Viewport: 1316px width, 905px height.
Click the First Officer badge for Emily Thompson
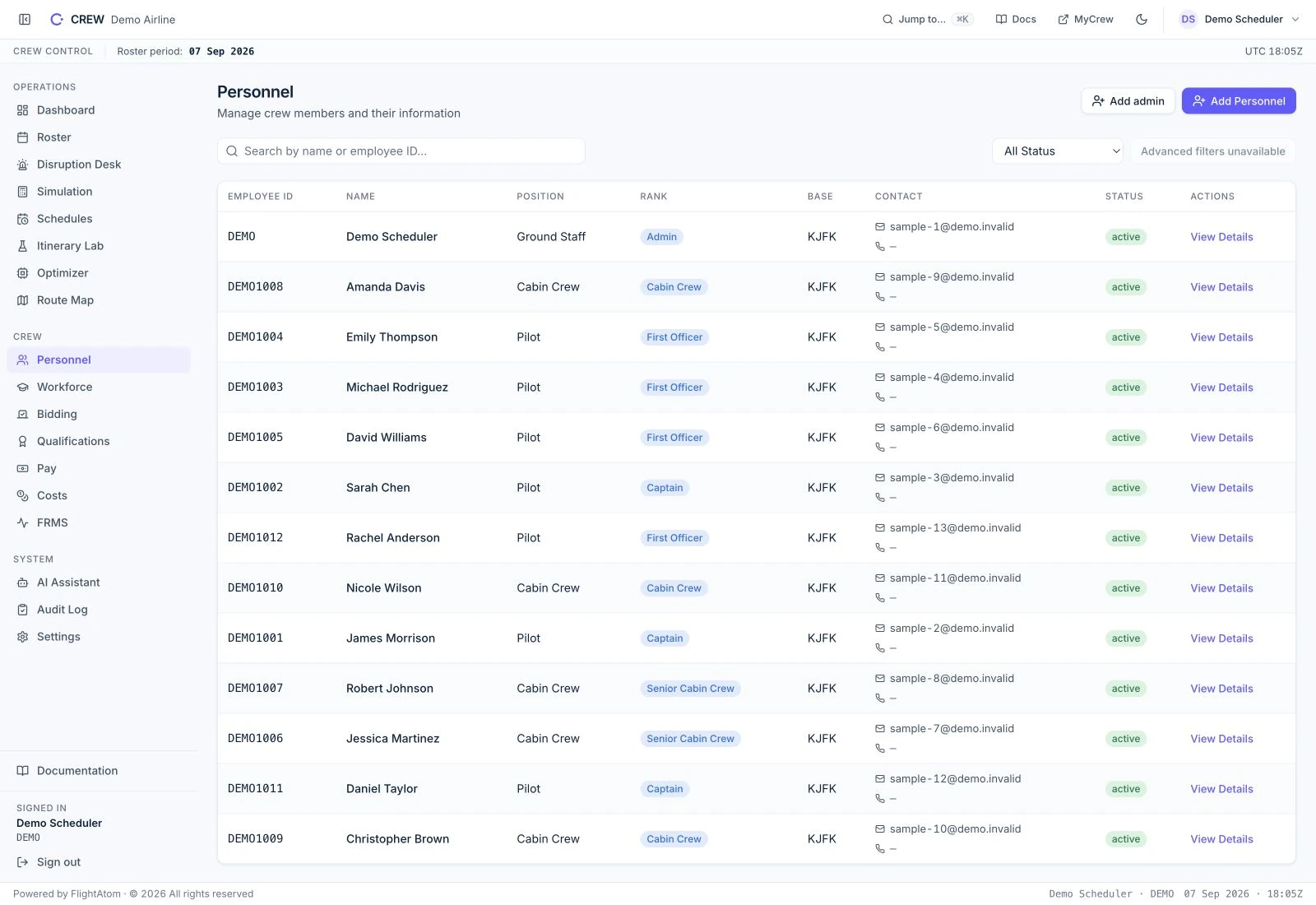point(674,337)
